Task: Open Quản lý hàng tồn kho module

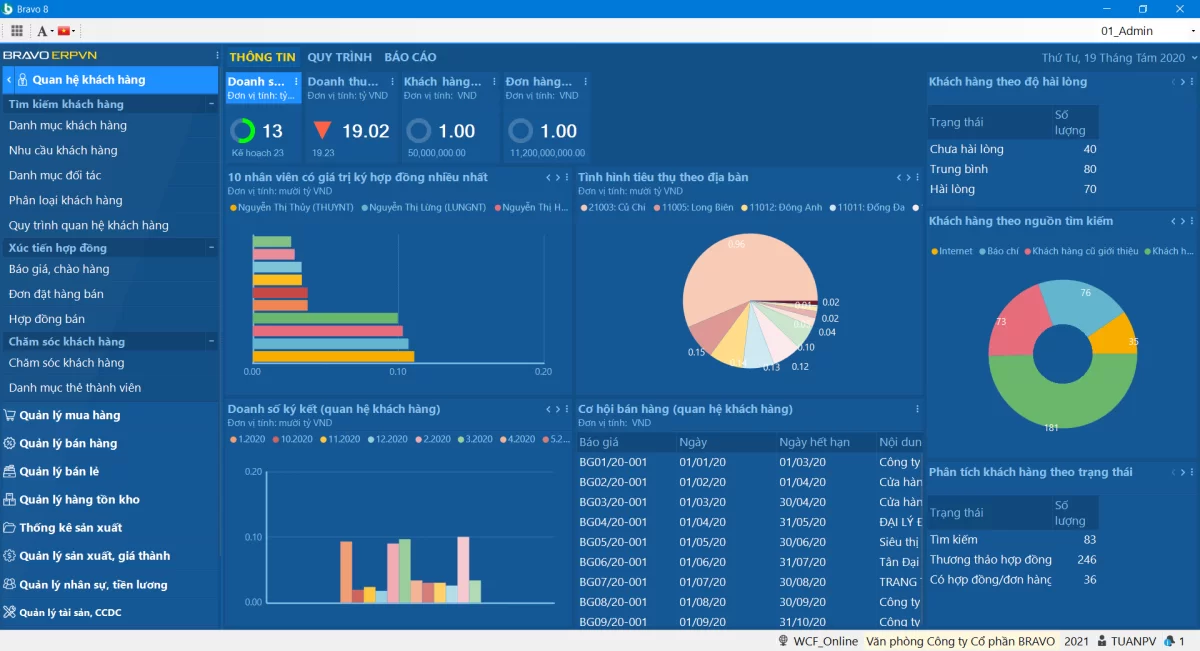Action: coord(79,499)
